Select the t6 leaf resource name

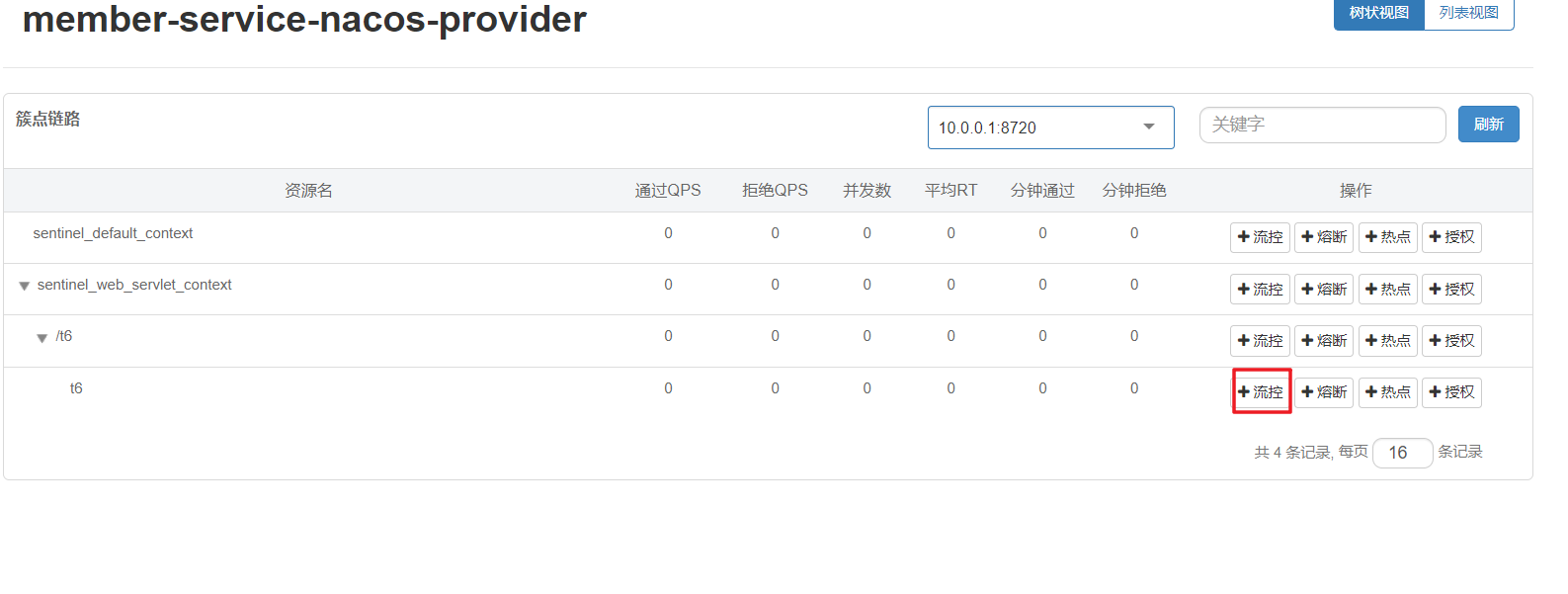point(76,388)
